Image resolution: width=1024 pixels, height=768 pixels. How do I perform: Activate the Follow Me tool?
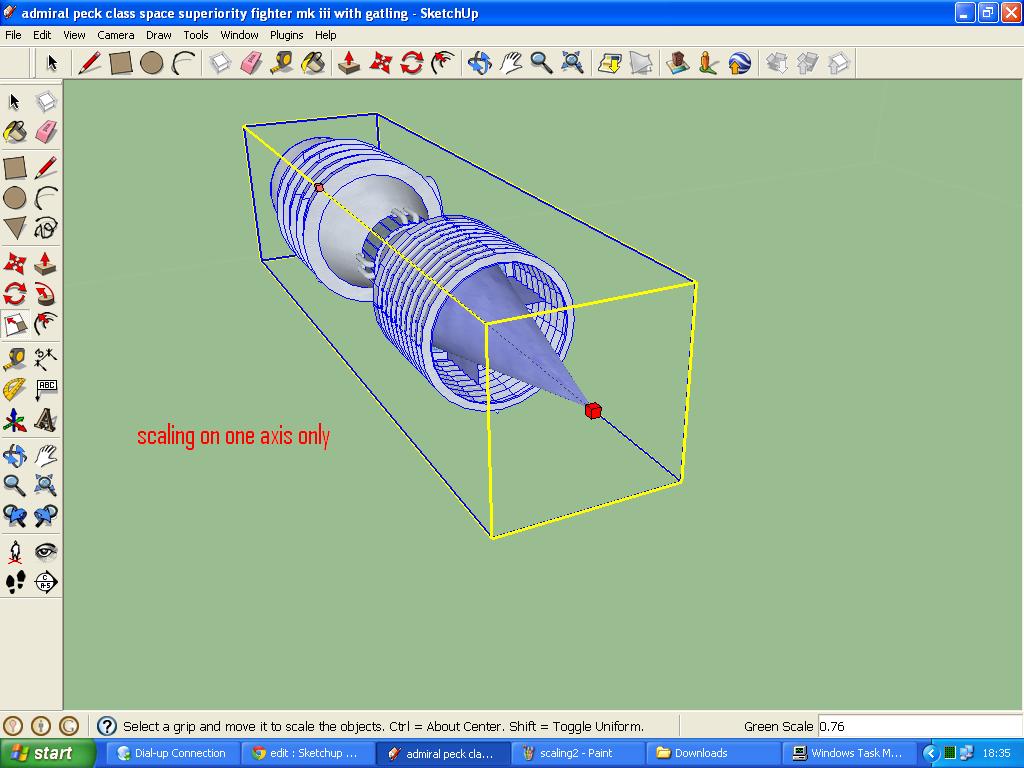(x=46, y=294)
